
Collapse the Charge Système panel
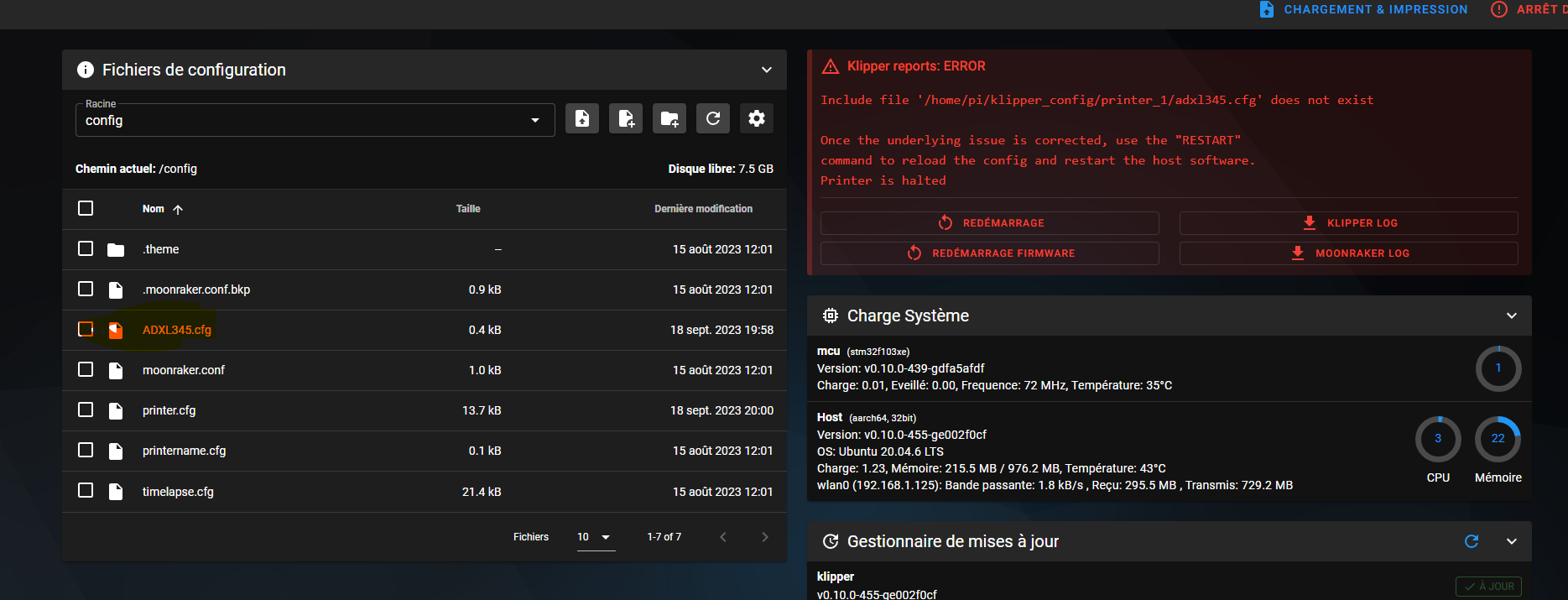pos(1512,316)
